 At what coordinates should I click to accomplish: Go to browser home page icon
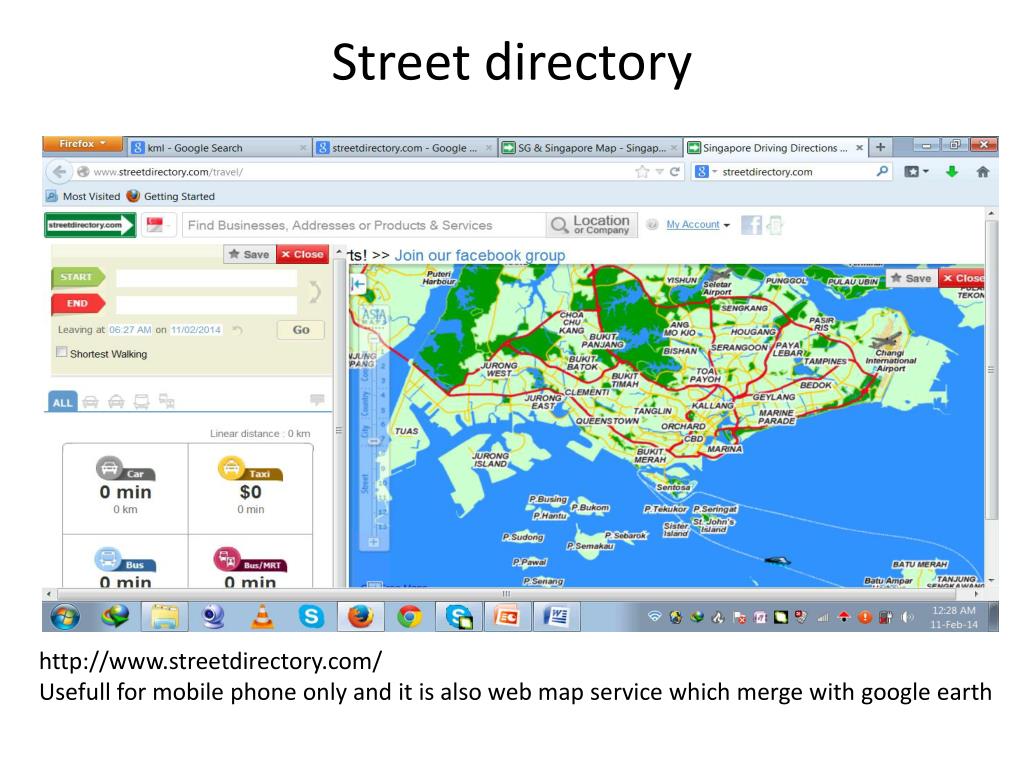click(x=982, y=172)
